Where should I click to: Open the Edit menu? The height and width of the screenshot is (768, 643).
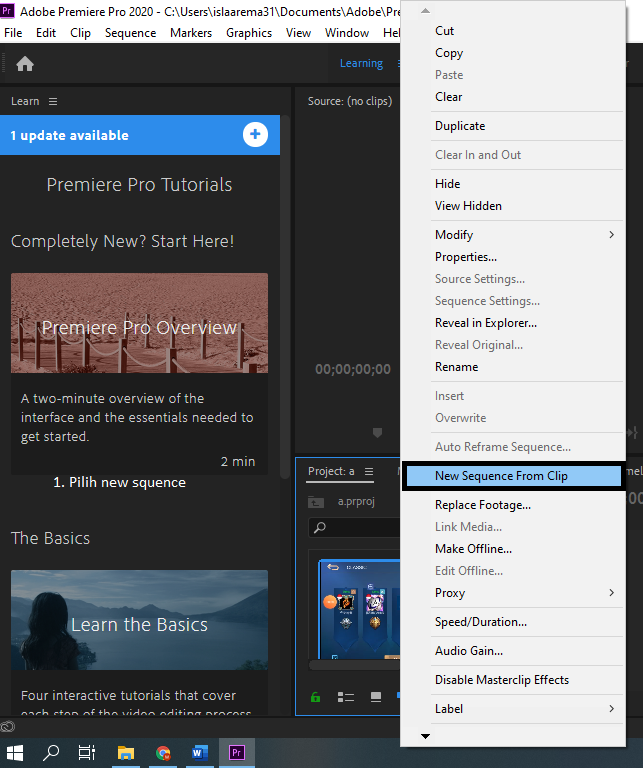46,33
